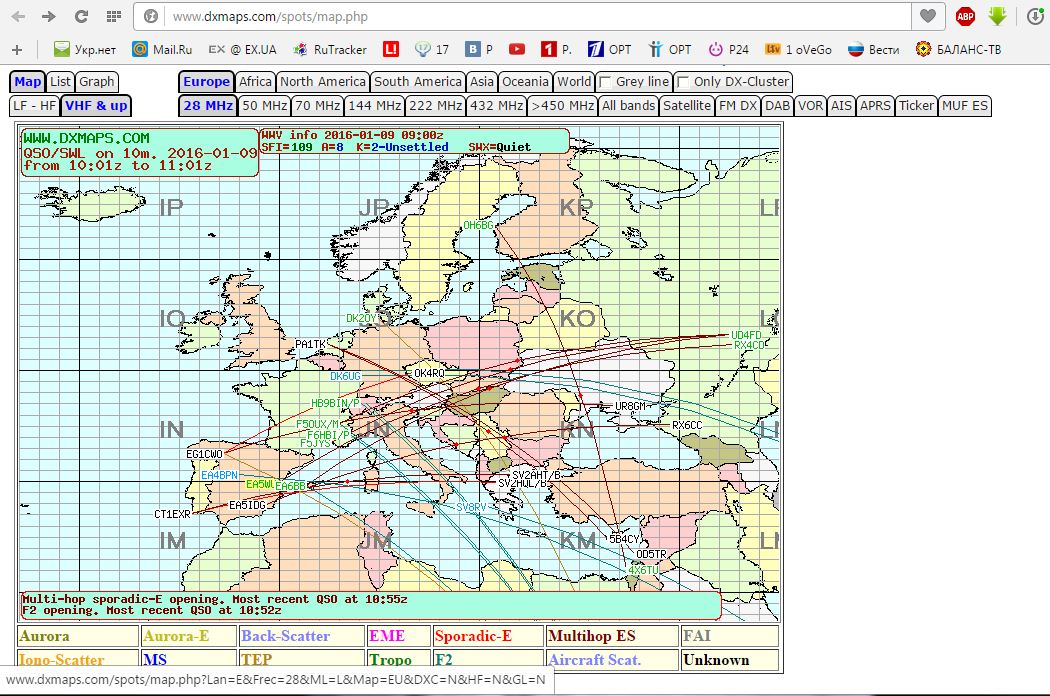Switch to the LF - HF band group
1050x696 pixels.
point(34,106)
